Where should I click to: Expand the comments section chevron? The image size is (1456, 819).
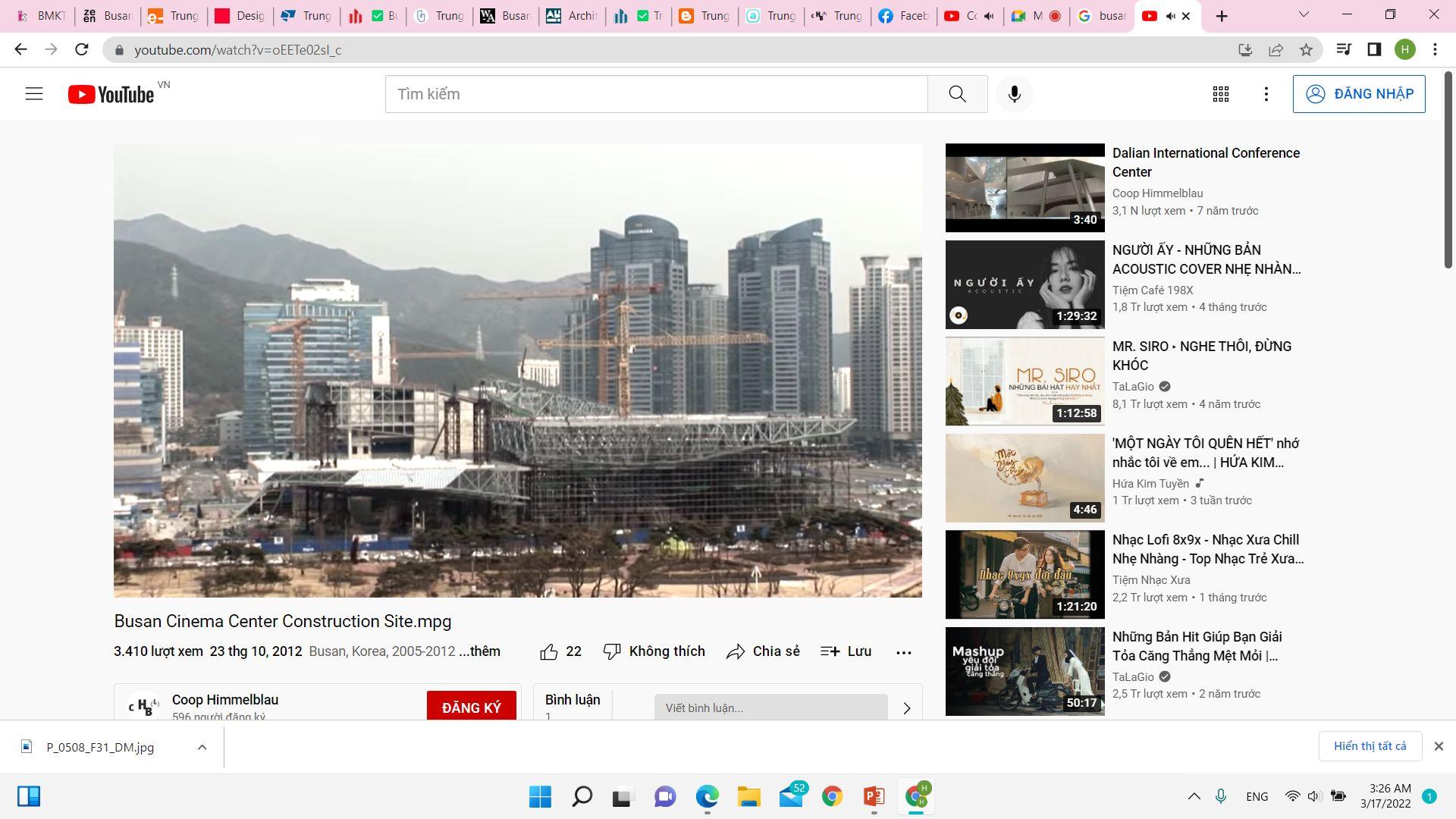[906, 708]
